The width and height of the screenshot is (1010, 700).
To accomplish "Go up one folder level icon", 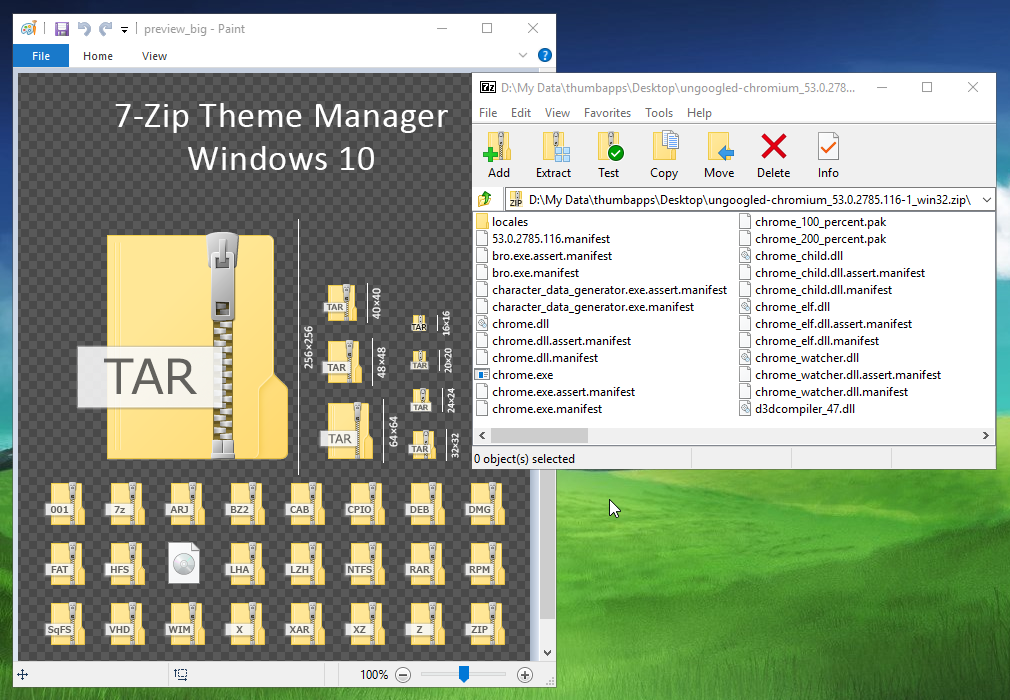I will click(486, 200).
